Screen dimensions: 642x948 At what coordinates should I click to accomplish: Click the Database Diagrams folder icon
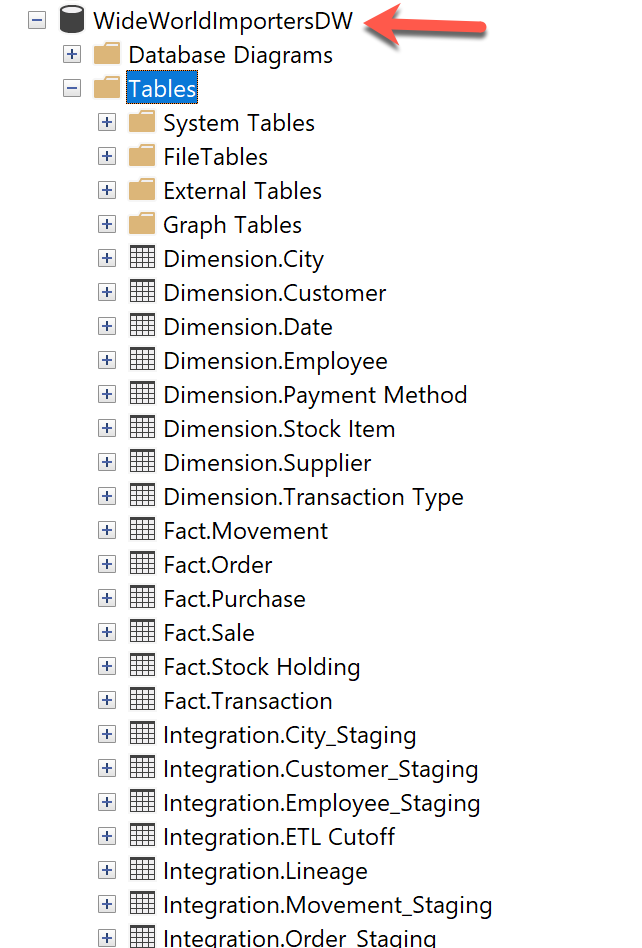(106, 54)
